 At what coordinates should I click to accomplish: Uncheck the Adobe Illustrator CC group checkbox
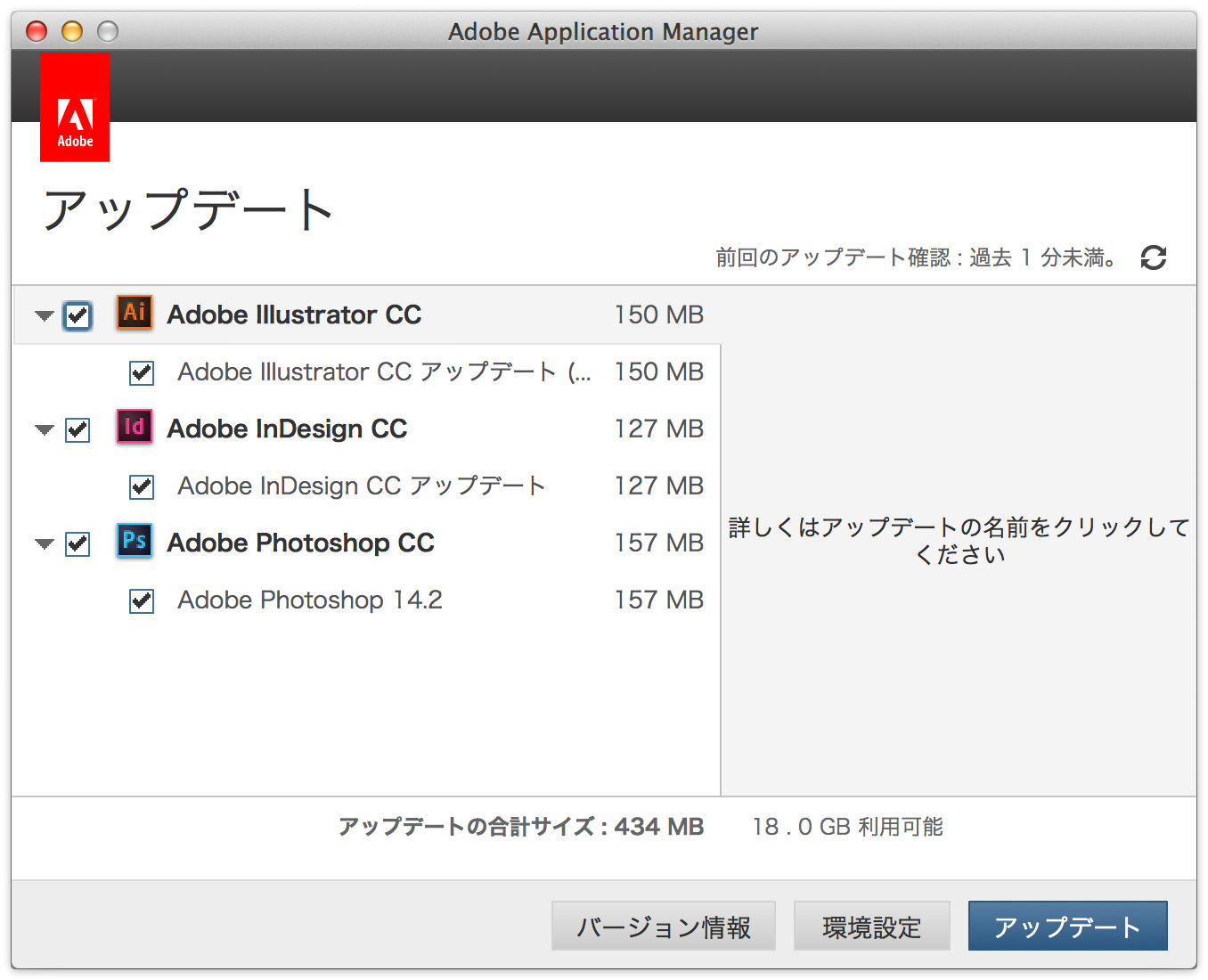click(x=78, y=315)
